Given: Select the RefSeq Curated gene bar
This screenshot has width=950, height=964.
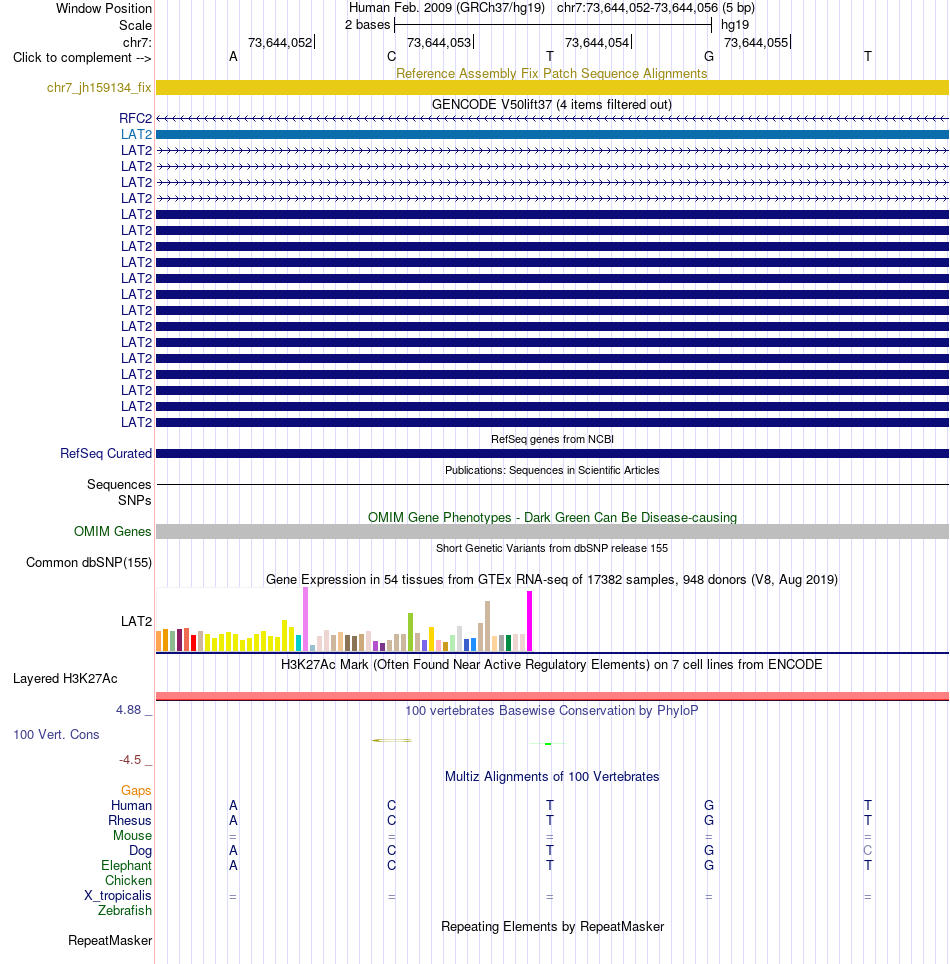Looking at the screenshot, I should pos(552,453).
